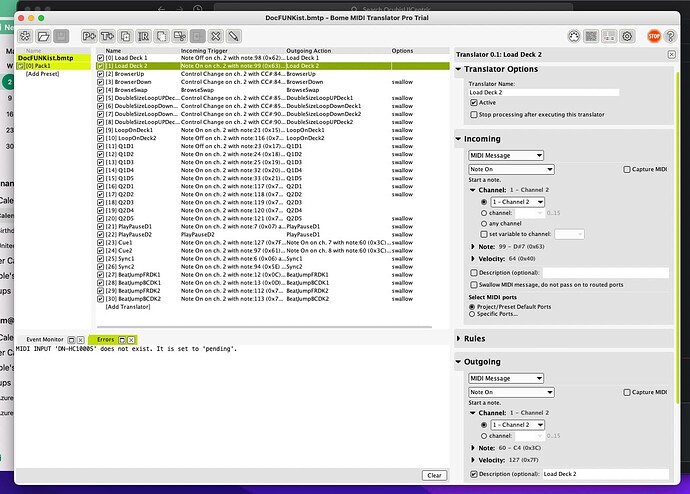
Task: Select the 'any channel' radio button
Action: click(484, 223)
